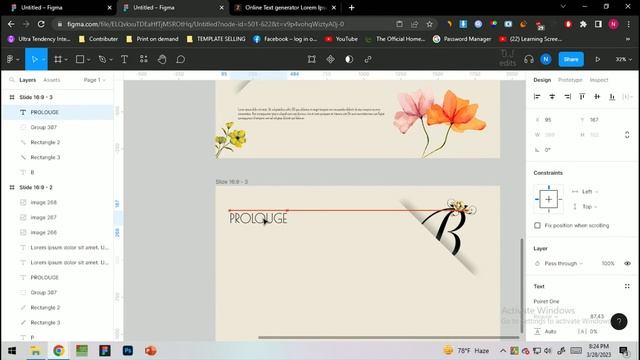640x360 pixels.
Task: Click the headphones audio icon
Action: tap(529, 60)
